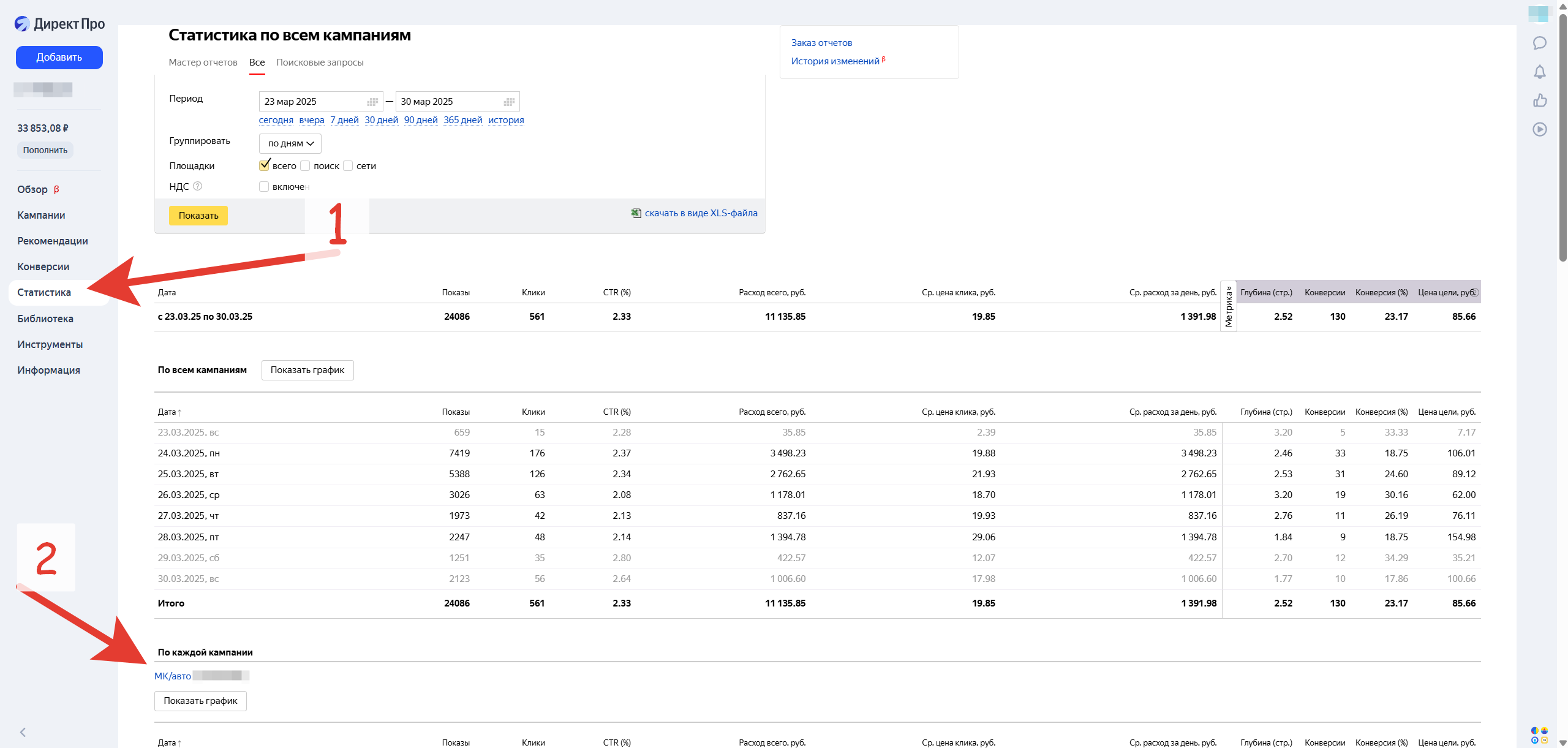Image resolution: width=1568 pixels, height=748 pixels.
Task: Open the chat messages icon
Action: [1539, 43]
